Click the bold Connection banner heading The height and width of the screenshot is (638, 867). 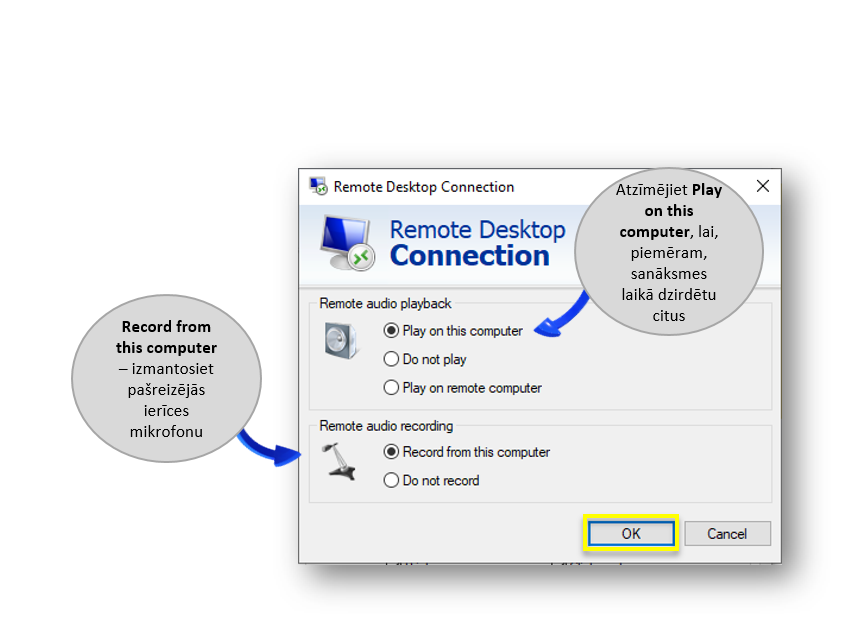coord(469,256)
